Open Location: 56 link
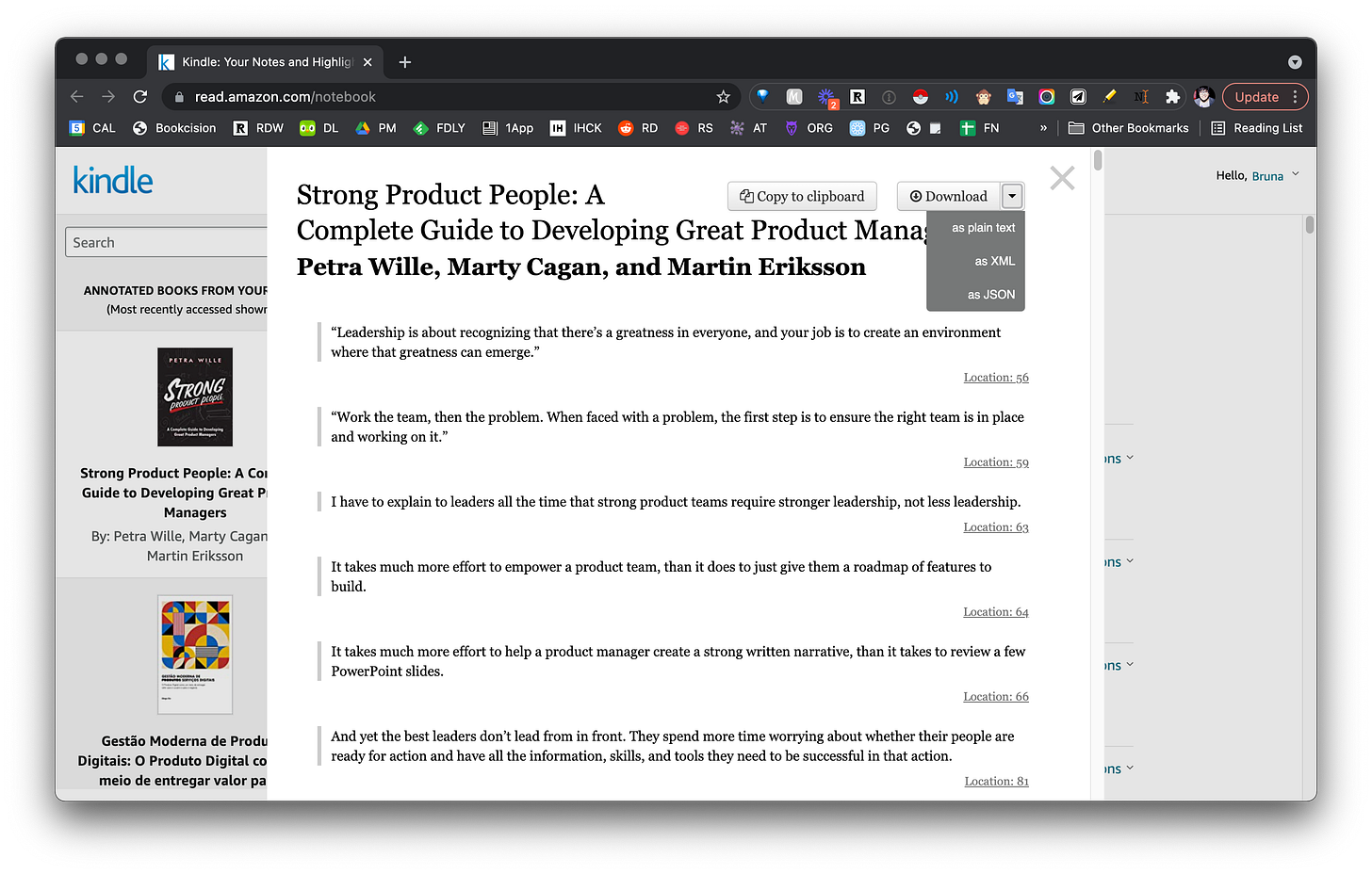Viewport: 1372px width, 874px height. [x=996, y=378]
